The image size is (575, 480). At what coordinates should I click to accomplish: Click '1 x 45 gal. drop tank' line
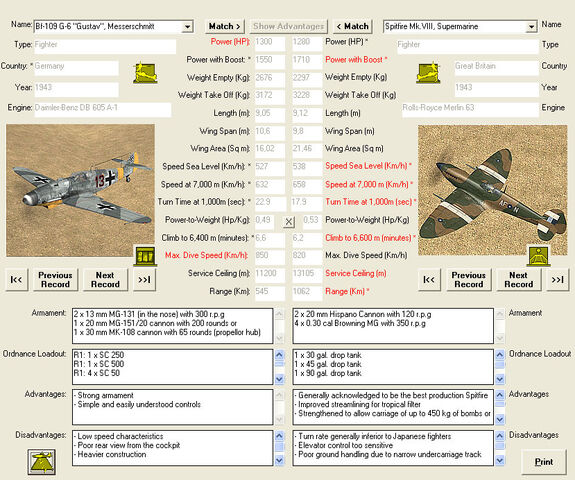click(328, 364)
